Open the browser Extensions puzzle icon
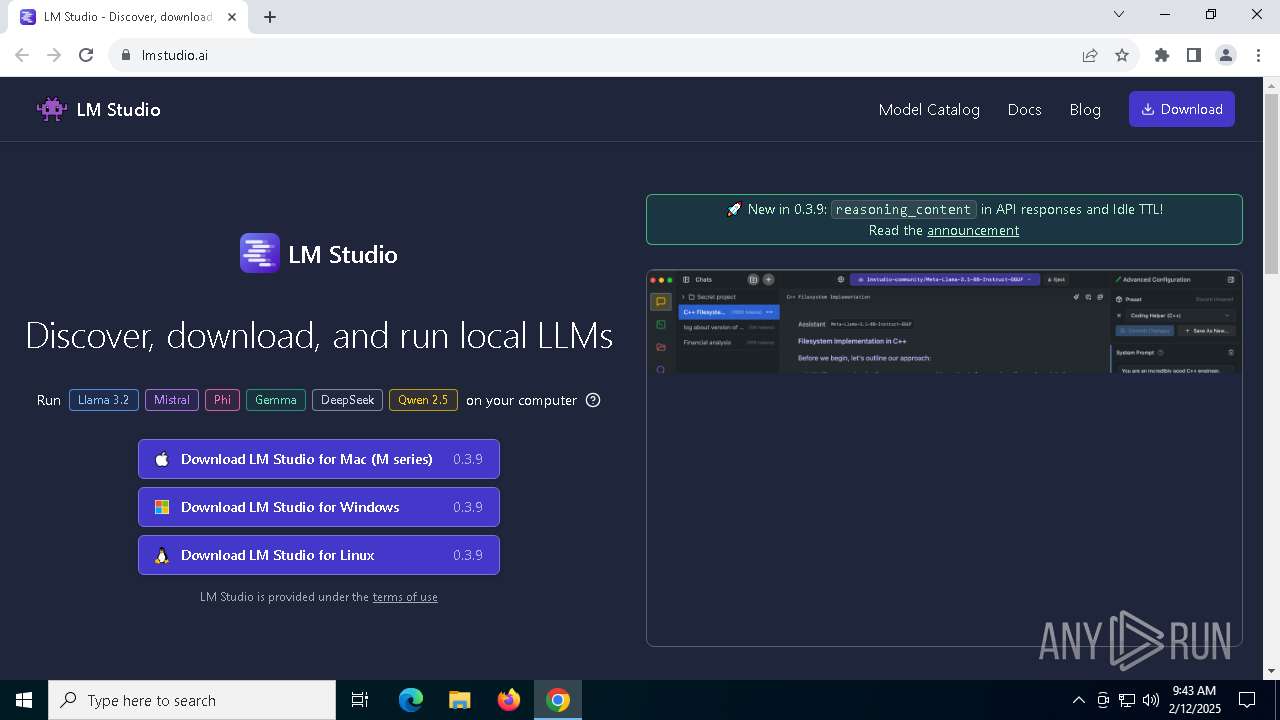The image size is (1280, 720). coord(1162,55)
